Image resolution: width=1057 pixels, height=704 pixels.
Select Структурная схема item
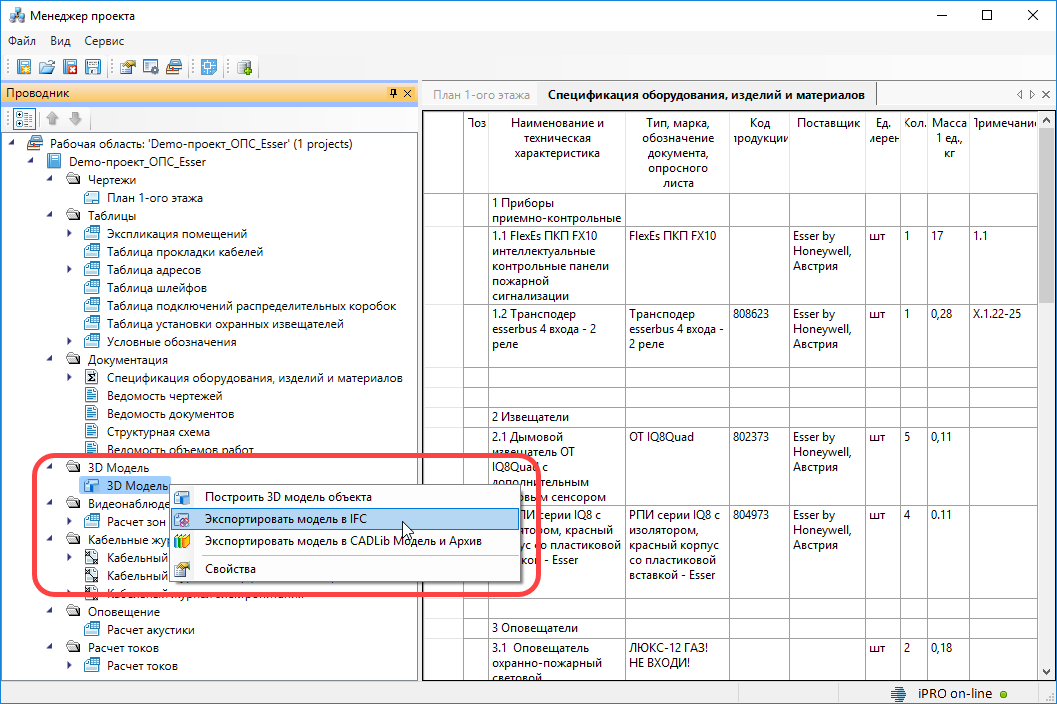coord(158,432)
